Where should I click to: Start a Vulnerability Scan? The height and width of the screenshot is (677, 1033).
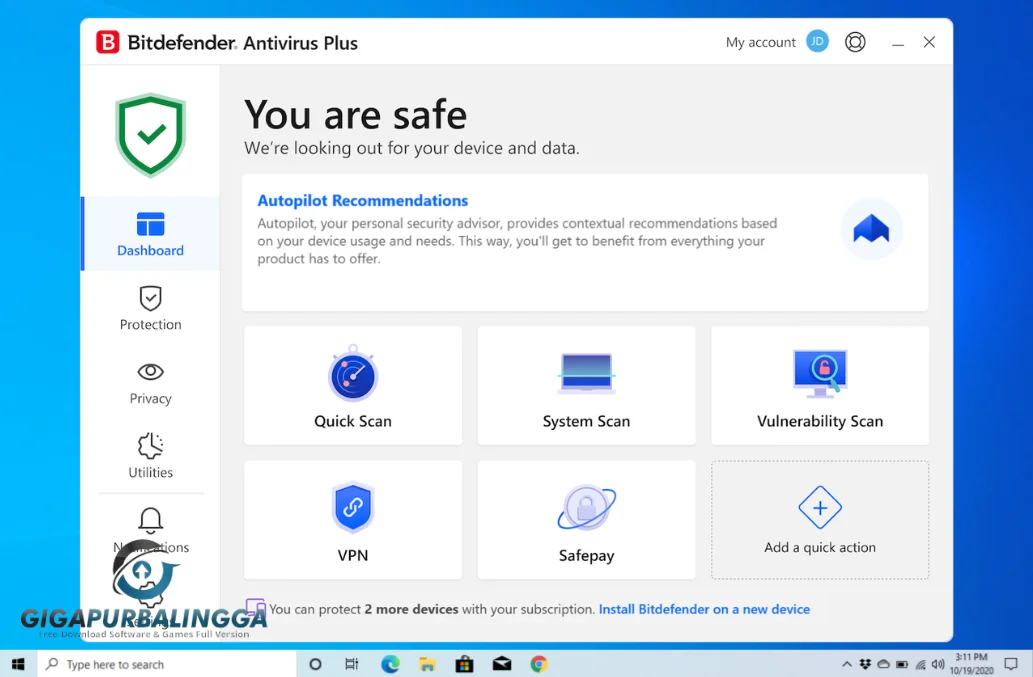[x=820, y=385]
